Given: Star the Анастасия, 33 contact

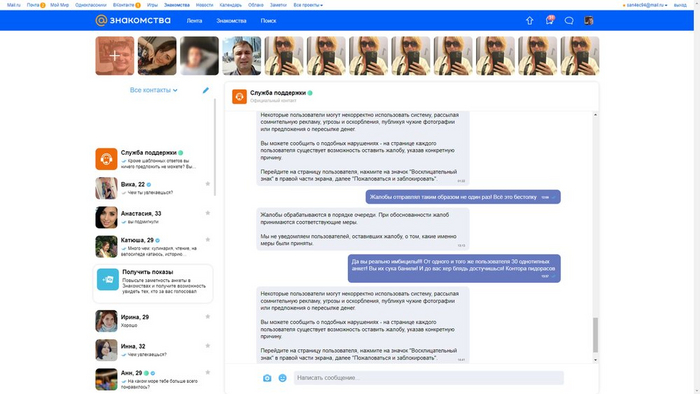Looking at the screenshot, I should click(x=208, y=213).
